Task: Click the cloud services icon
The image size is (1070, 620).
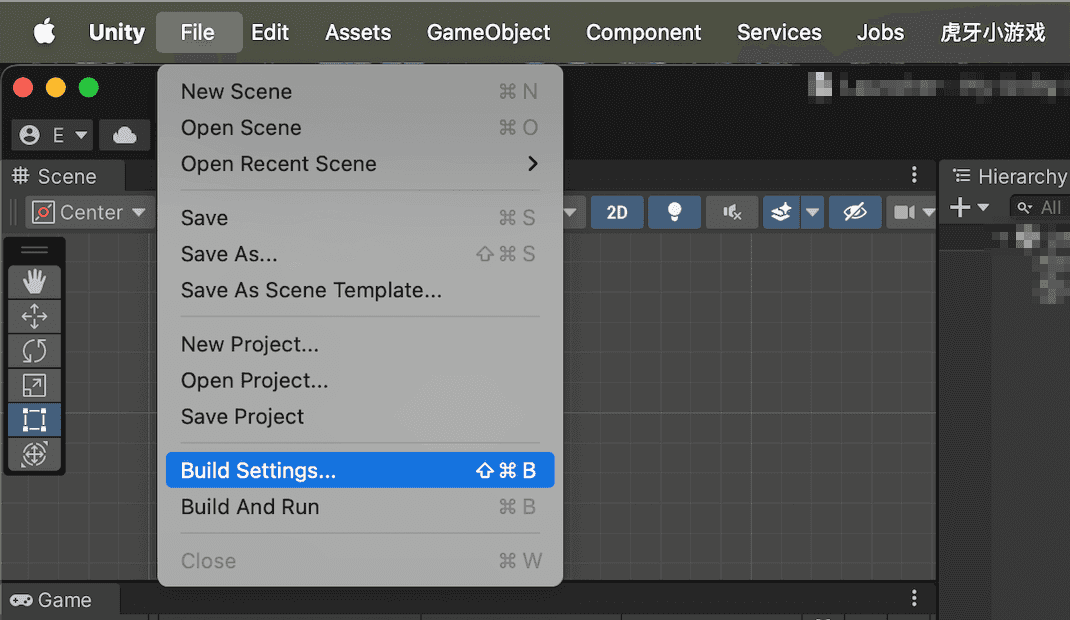Action: (125, 135)
